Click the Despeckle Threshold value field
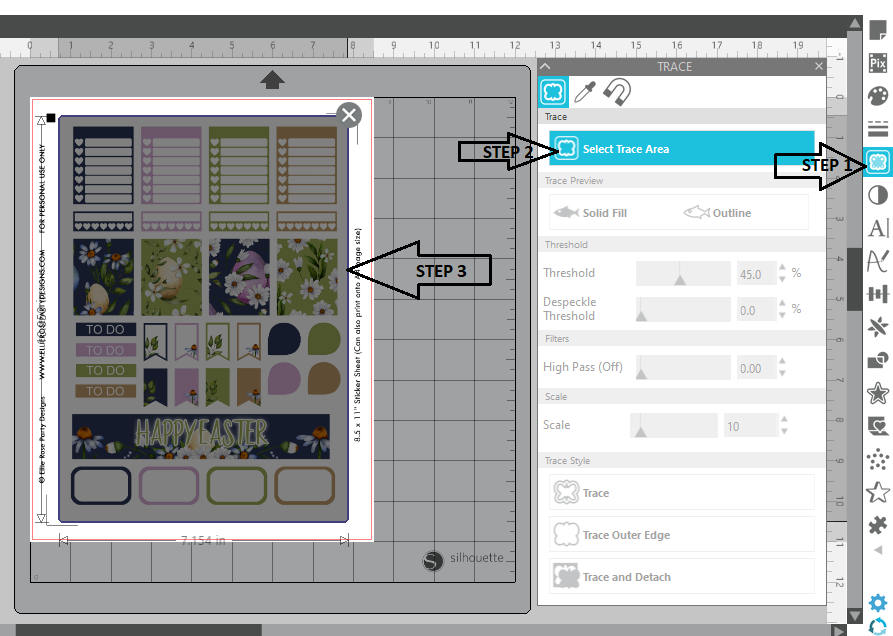The height and width of the screenshot is (636, 893). [756, 310]
